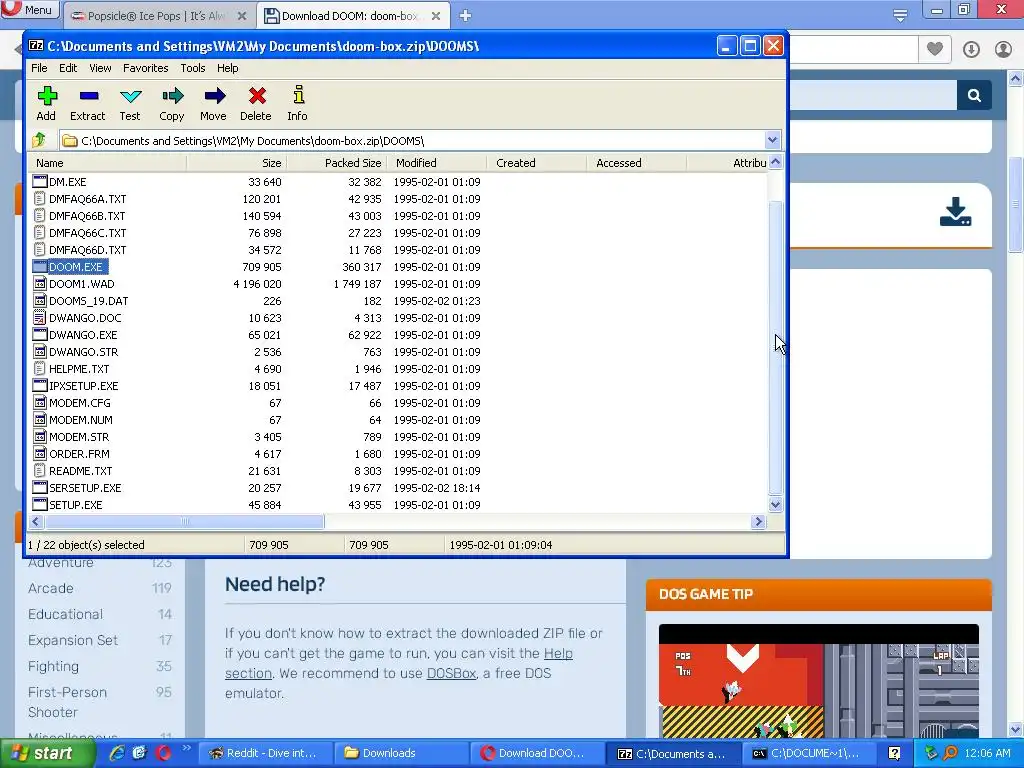Select the SETUP.EXE file icon
The height and width of the screenshot is (768, 1024).
(40, 504)
